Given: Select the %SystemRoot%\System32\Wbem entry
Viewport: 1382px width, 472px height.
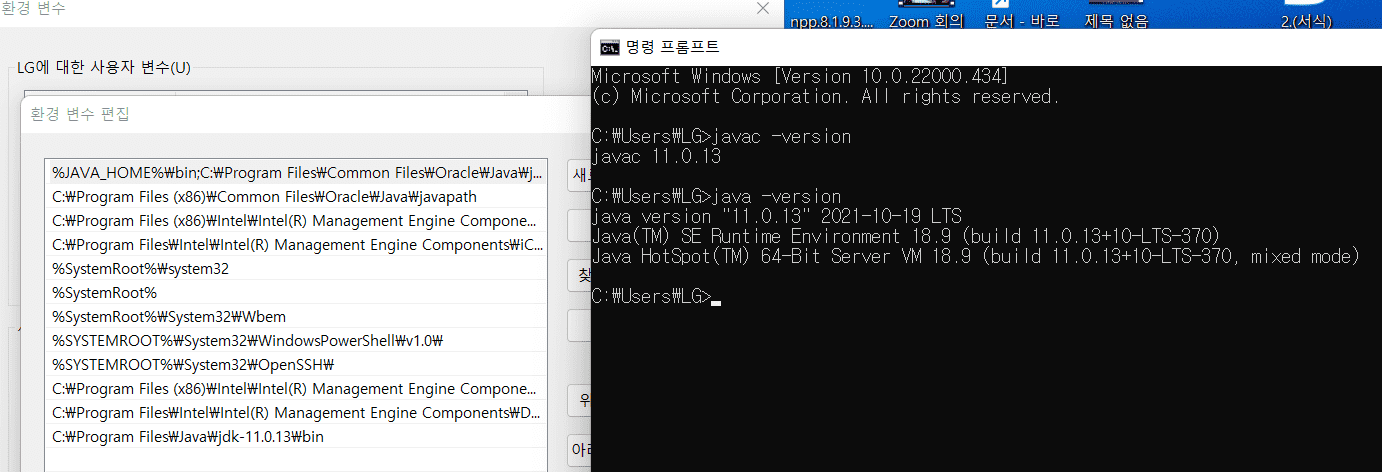Looking at the screenshot, I should click(296, 316).
